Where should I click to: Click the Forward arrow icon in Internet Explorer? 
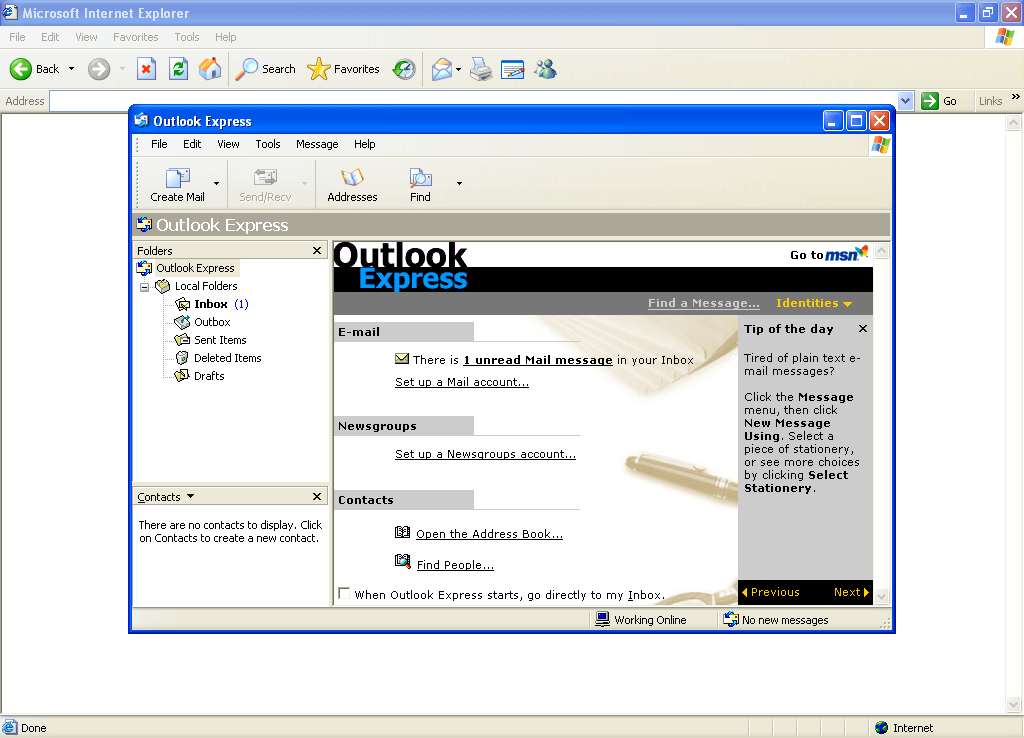point(99,69)
